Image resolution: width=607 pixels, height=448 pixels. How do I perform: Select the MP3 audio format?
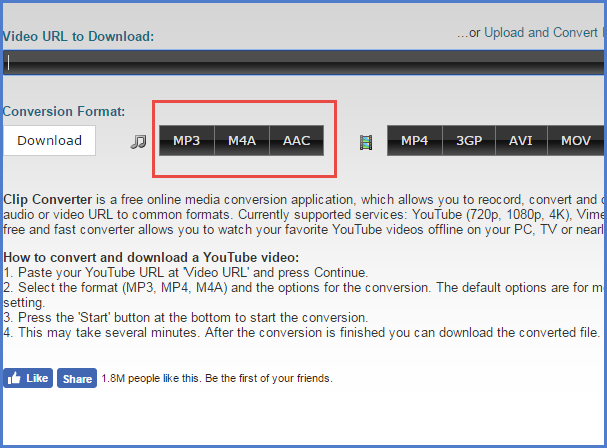coord(187,141)
